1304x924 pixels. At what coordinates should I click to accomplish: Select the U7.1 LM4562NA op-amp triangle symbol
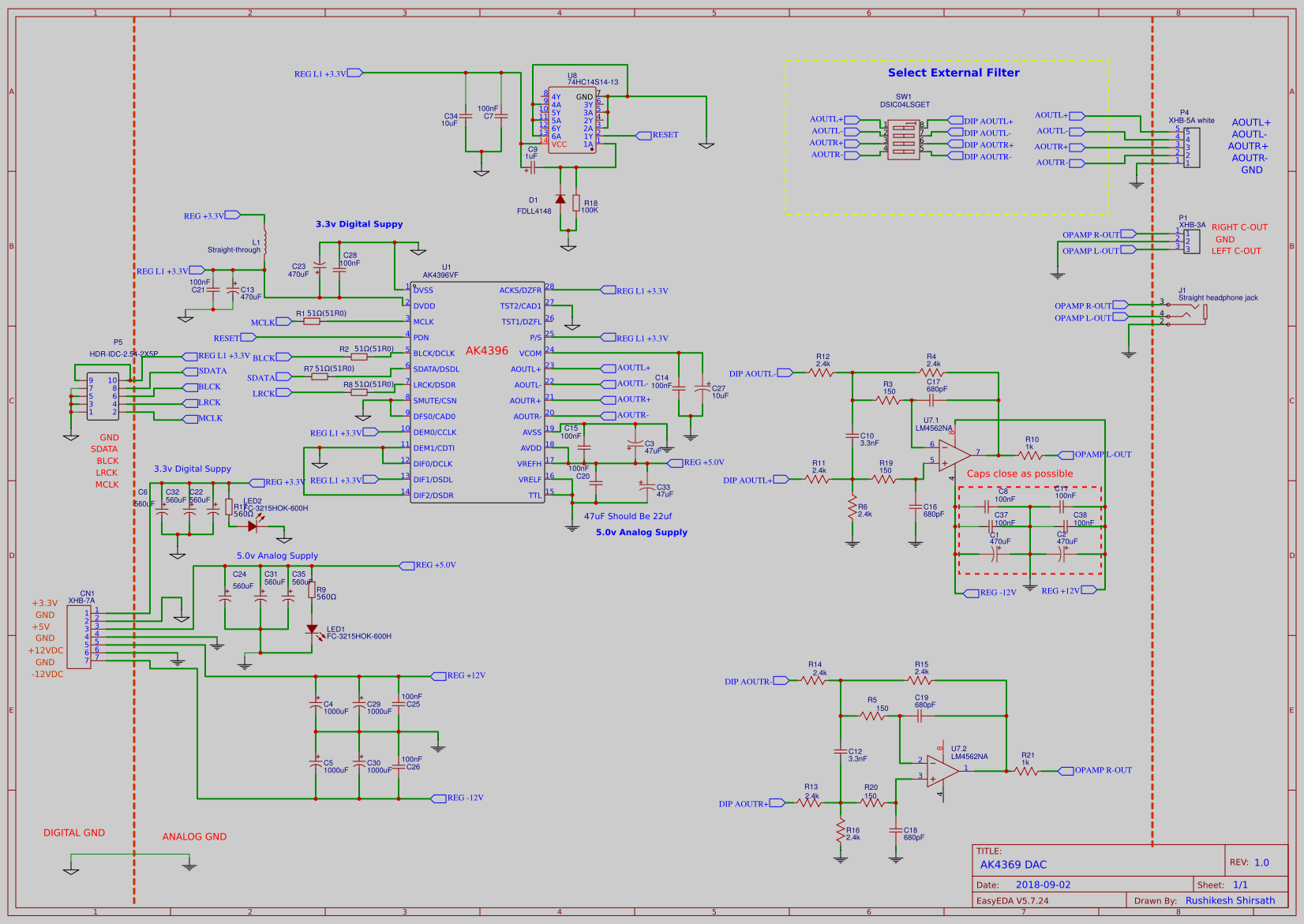click(954, 456)
